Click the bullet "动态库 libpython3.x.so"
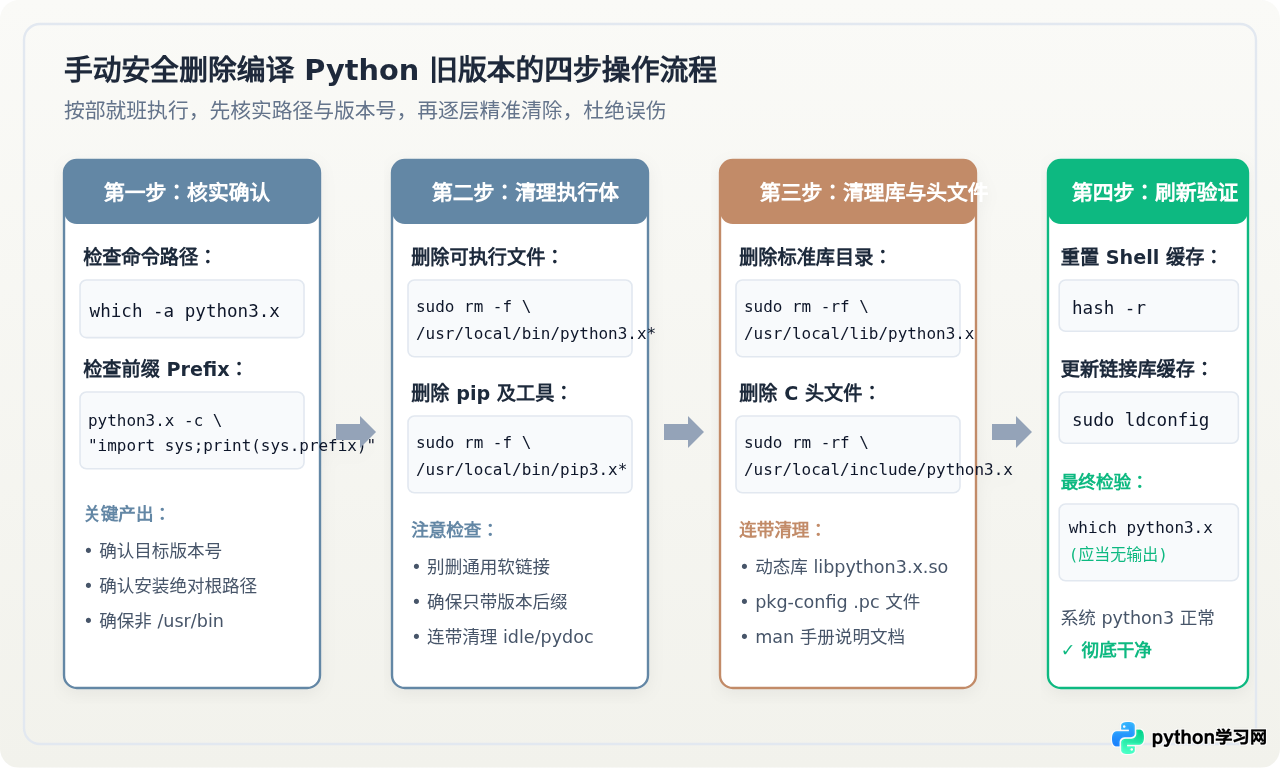This screenshot has width=1280, height=768. [x=844, y=567]
